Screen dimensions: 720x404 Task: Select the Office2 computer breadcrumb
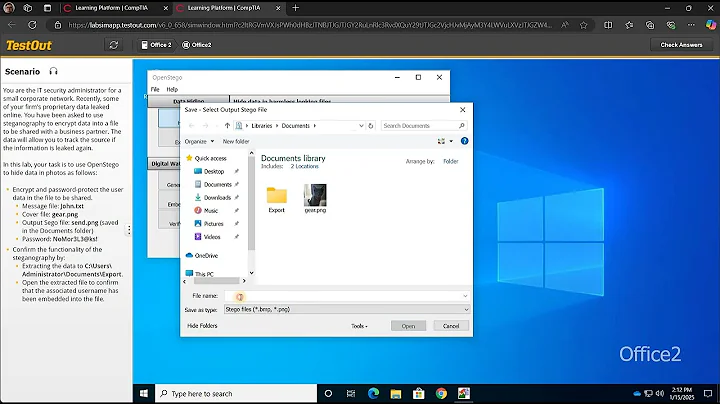[197, 45]
